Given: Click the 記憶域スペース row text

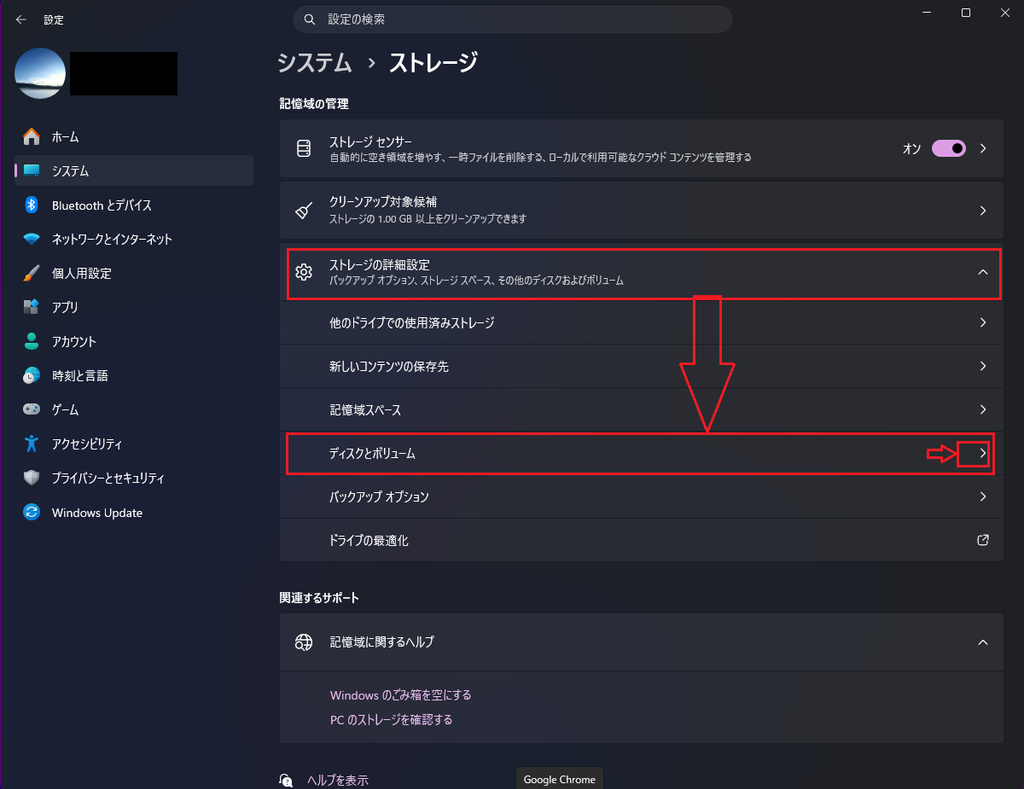Looking at the screenshot, I should (x=365, y=410).
